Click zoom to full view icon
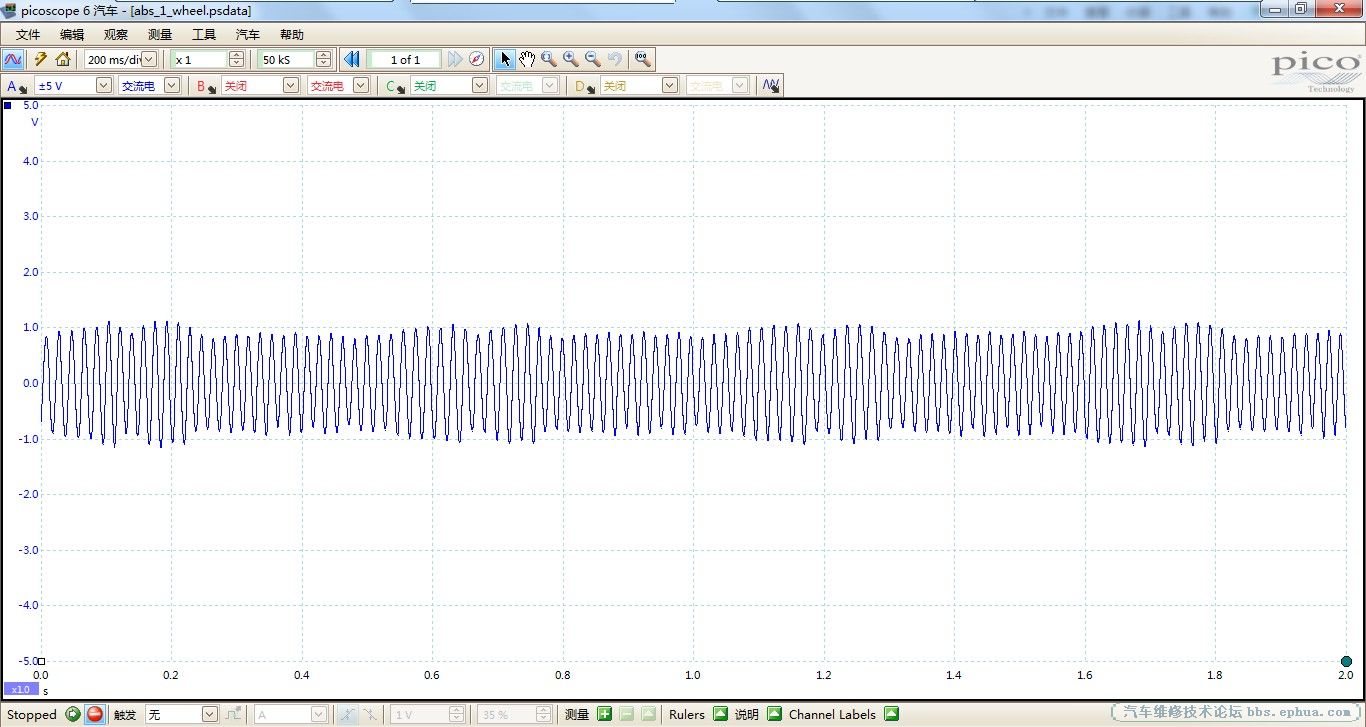Screen dimensions: 1366x727 (x=643, y=59)
